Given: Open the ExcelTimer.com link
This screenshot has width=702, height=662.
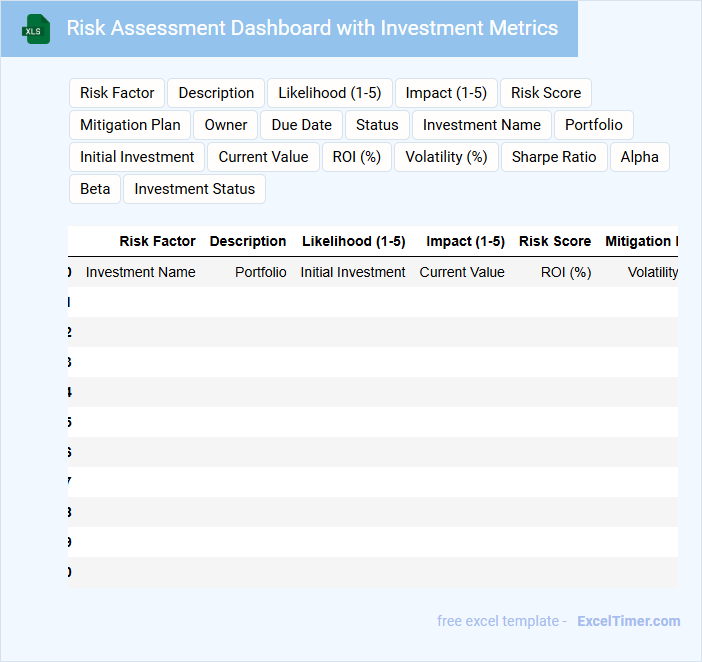Looking at the screenshot, I should [x=628, y=621].
